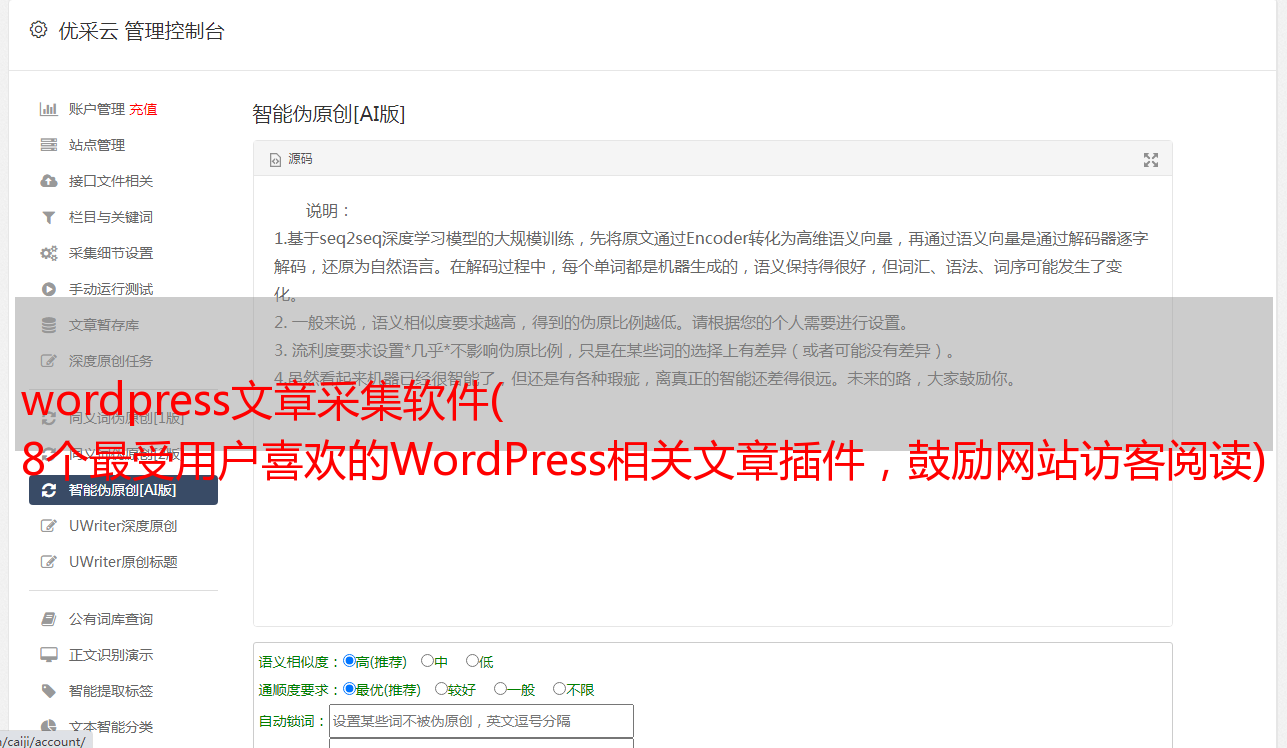Select 语义相似度 中 radio option
The height and width of the screenshot is (748, 1287).
(428, 661)
